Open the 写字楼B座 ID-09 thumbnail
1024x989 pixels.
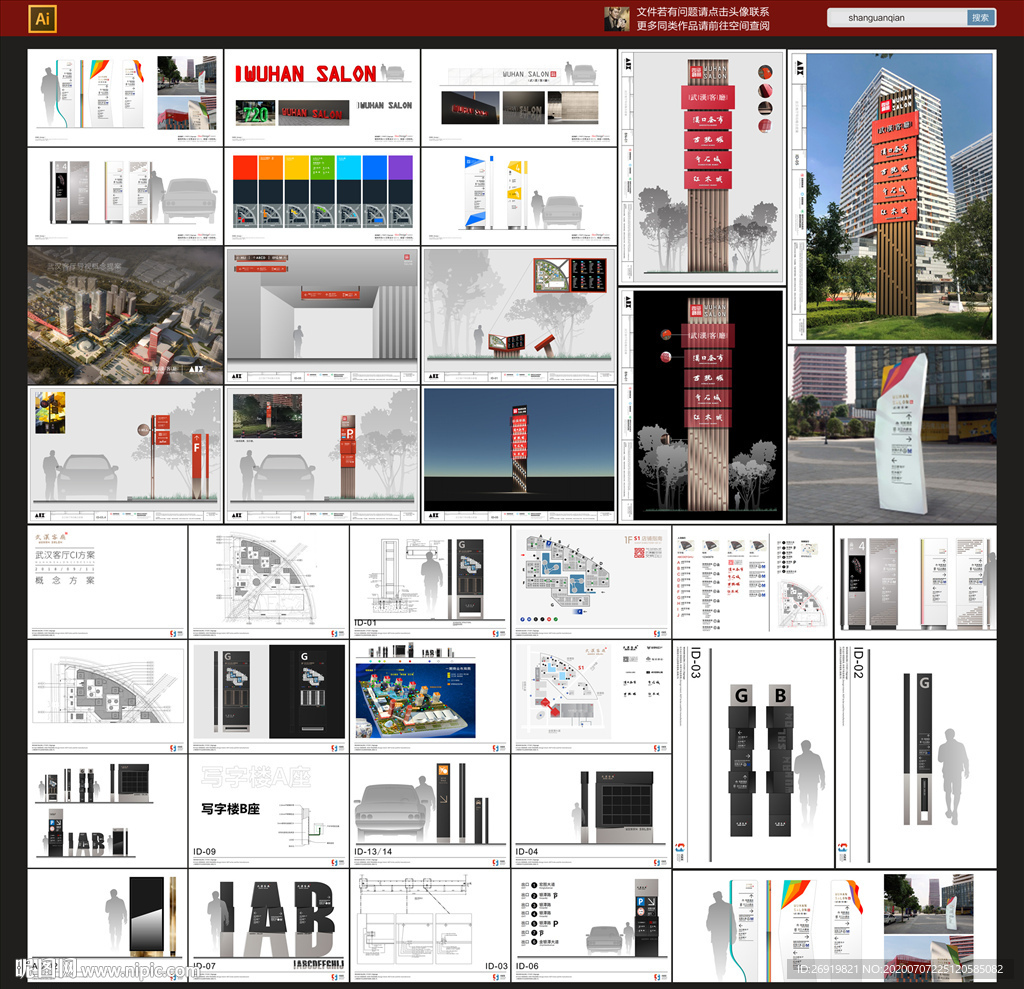point(268,811)
